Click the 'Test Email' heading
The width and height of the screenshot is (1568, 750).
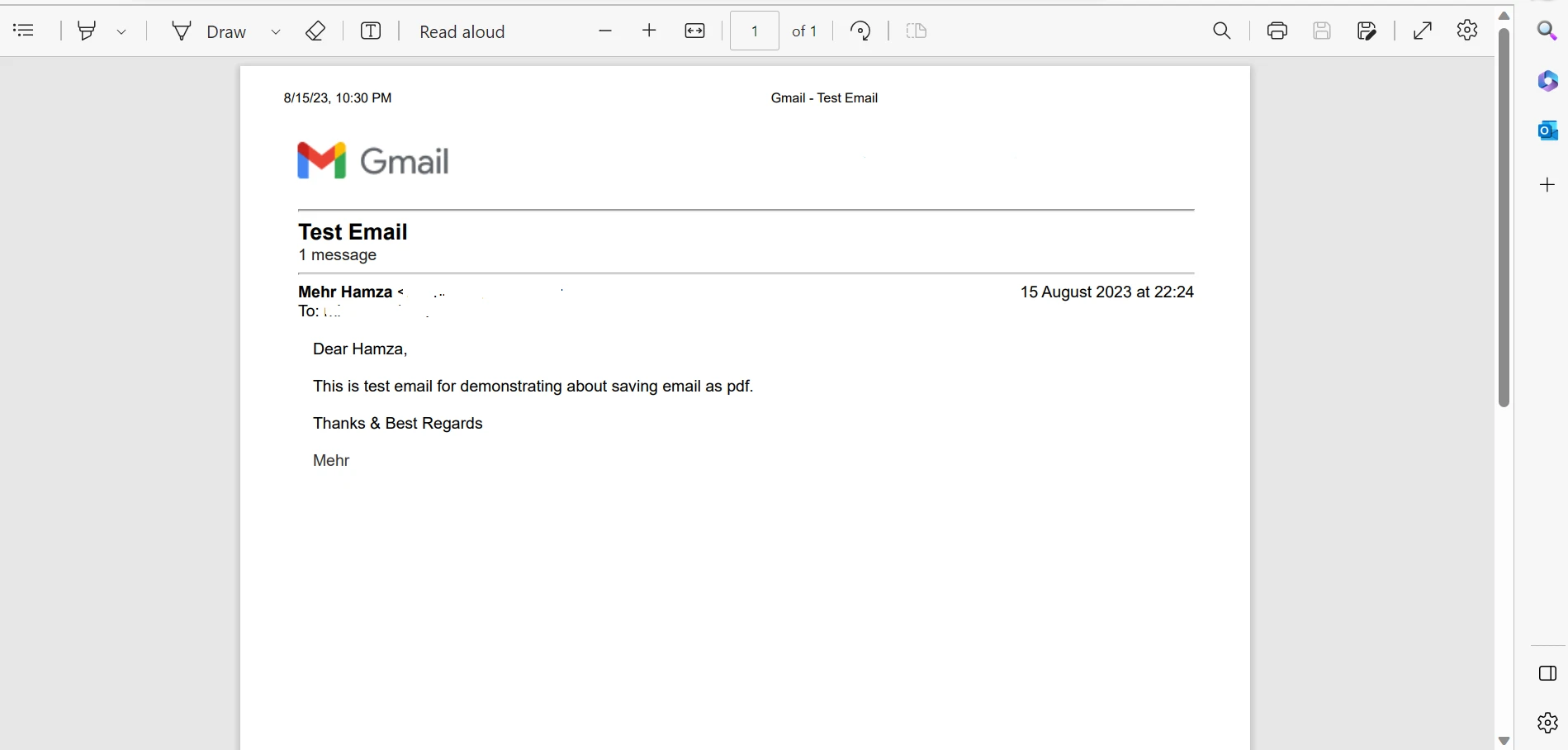[x=353, y=232]
